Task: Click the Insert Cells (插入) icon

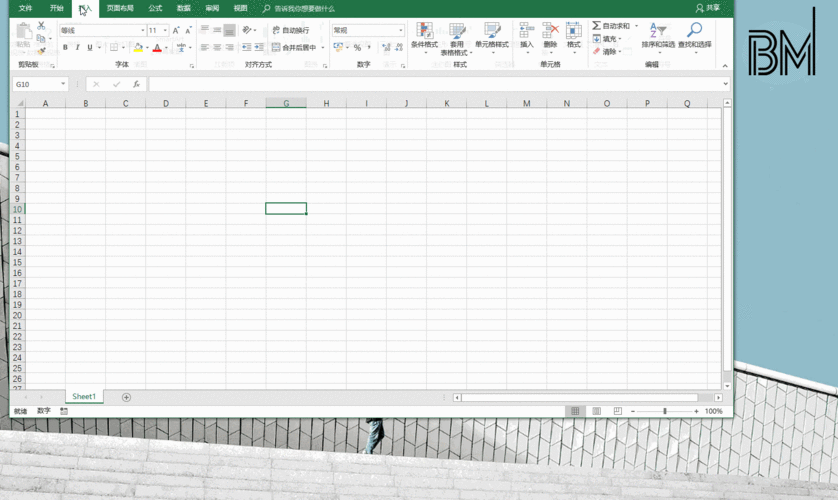Action: tap(526, 32)
